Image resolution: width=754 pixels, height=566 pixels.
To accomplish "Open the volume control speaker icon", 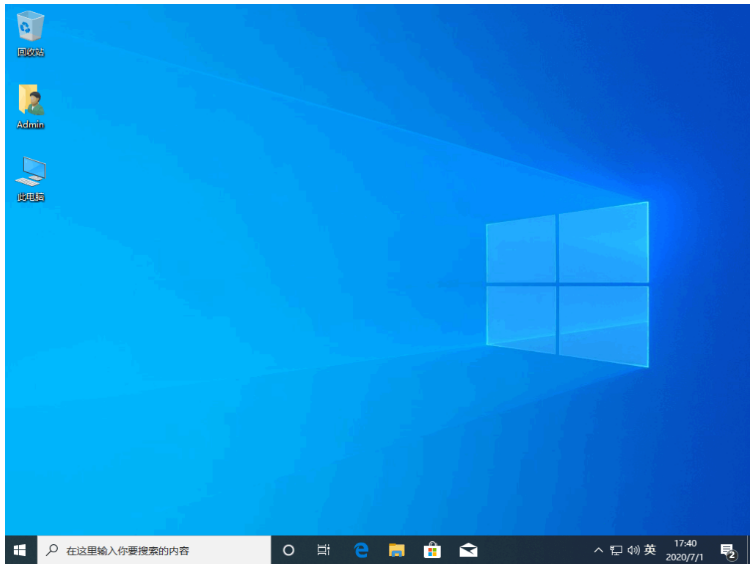I will (x=633, y=550).
